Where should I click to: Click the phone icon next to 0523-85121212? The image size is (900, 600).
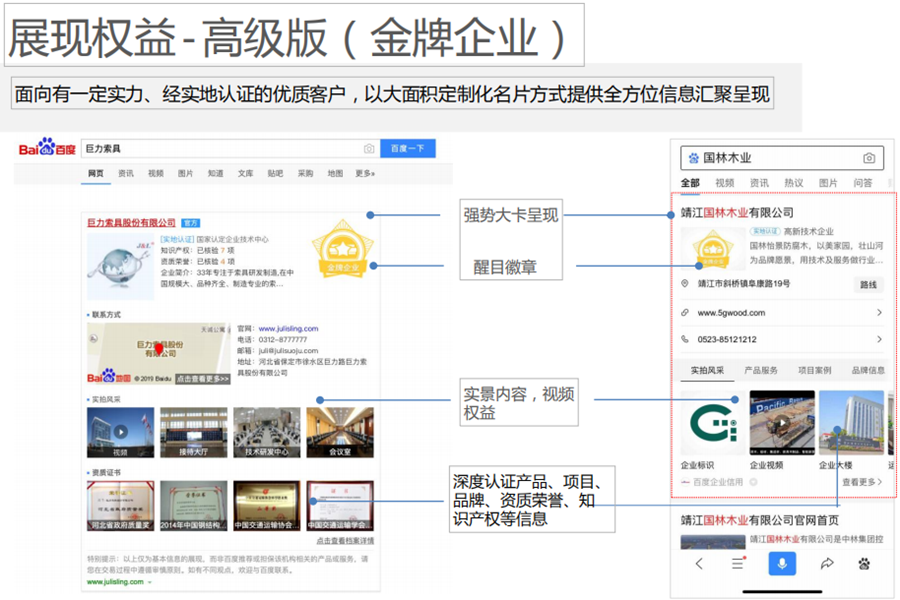(x=685, y=339)
